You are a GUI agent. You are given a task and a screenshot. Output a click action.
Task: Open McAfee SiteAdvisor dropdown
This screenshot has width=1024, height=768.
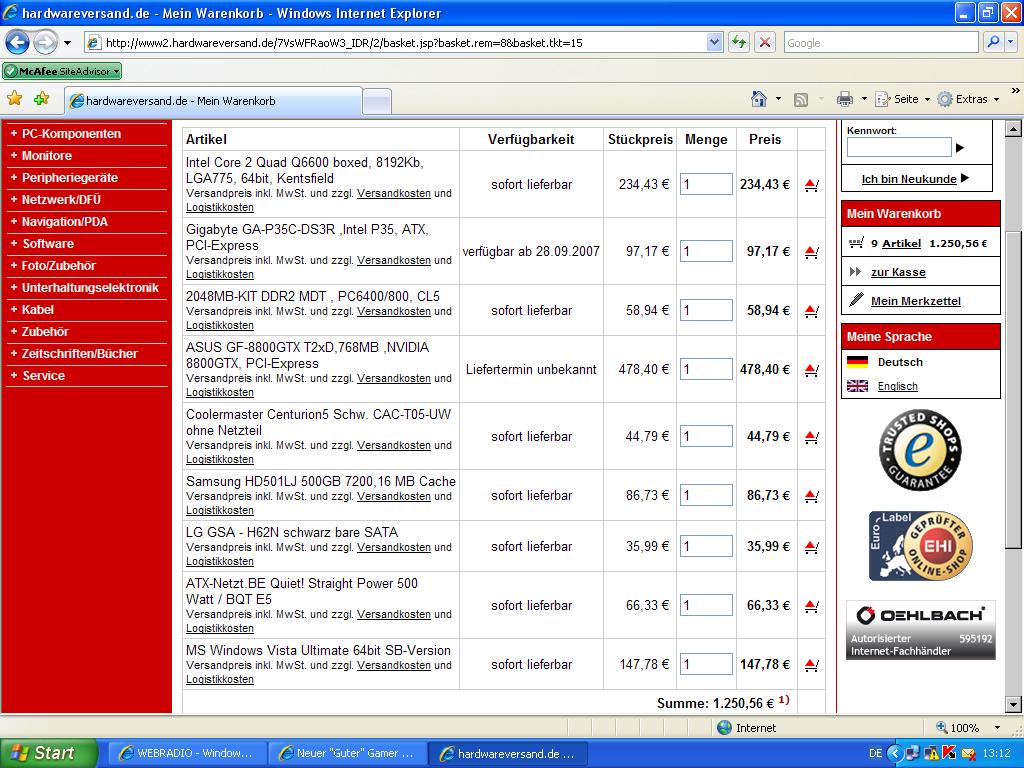coord(116,71)
